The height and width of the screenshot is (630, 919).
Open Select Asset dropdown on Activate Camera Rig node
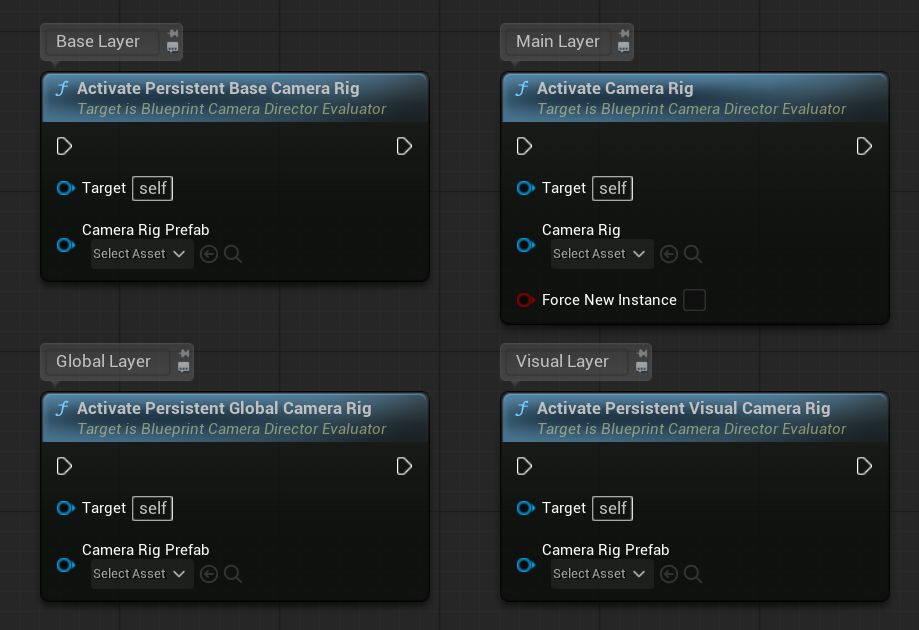602,254
